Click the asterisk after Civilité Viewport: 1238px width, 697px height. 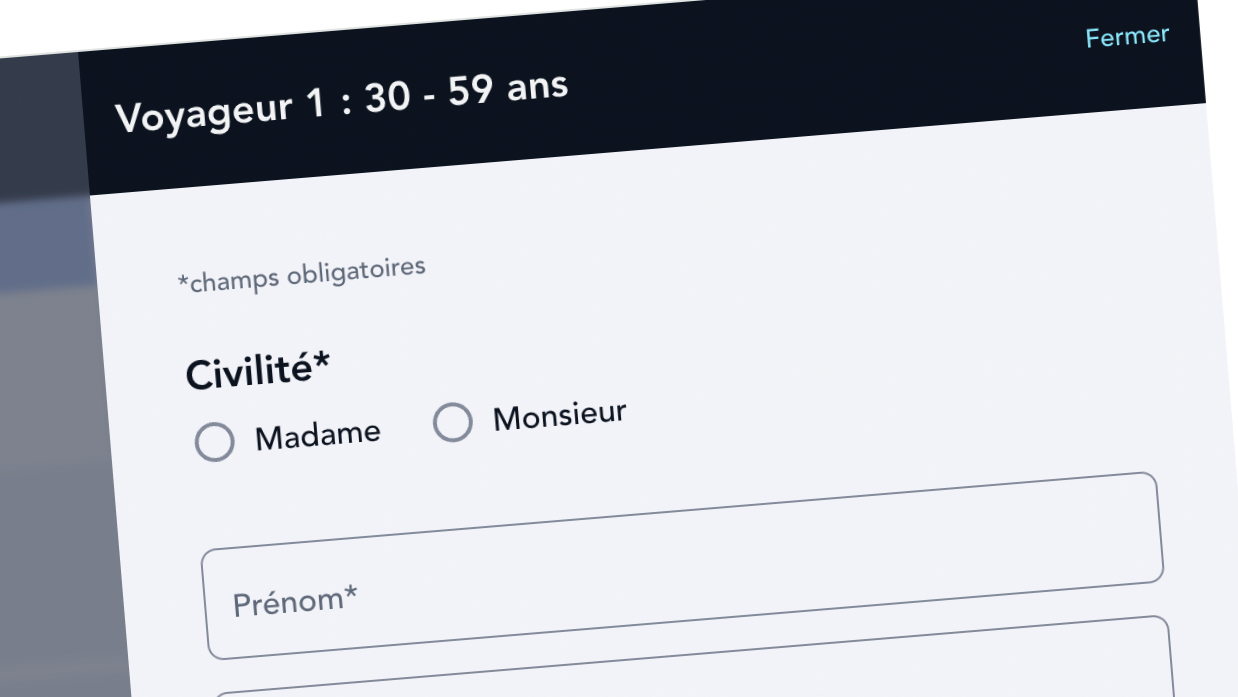coord(322,363)
